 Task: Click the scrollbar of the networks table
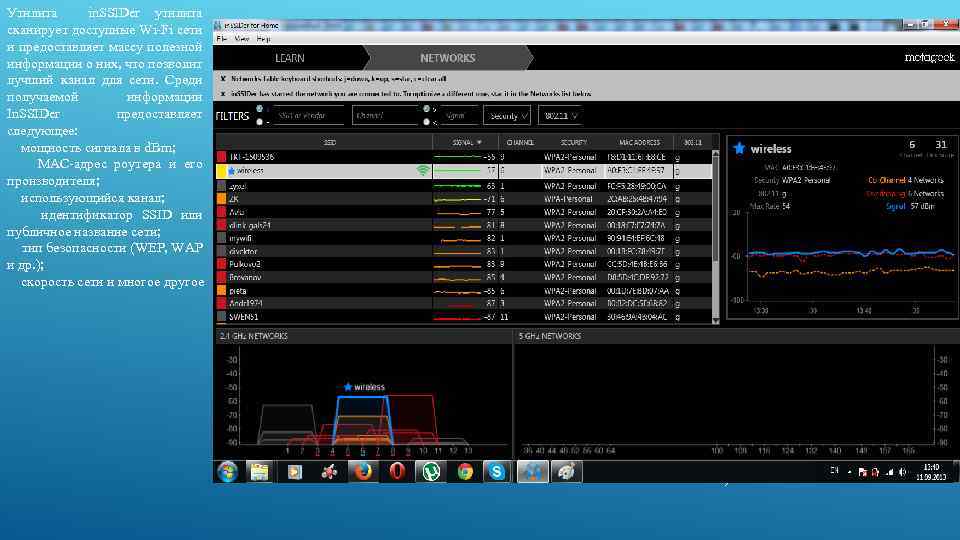tap(716, 236)
